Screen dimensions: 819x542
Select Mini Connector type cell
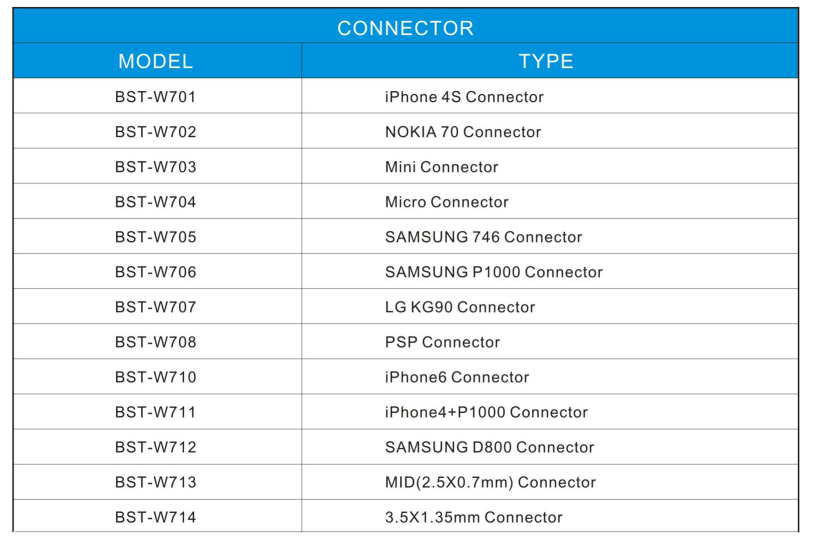pyautogui.click(x=441, y=167)
